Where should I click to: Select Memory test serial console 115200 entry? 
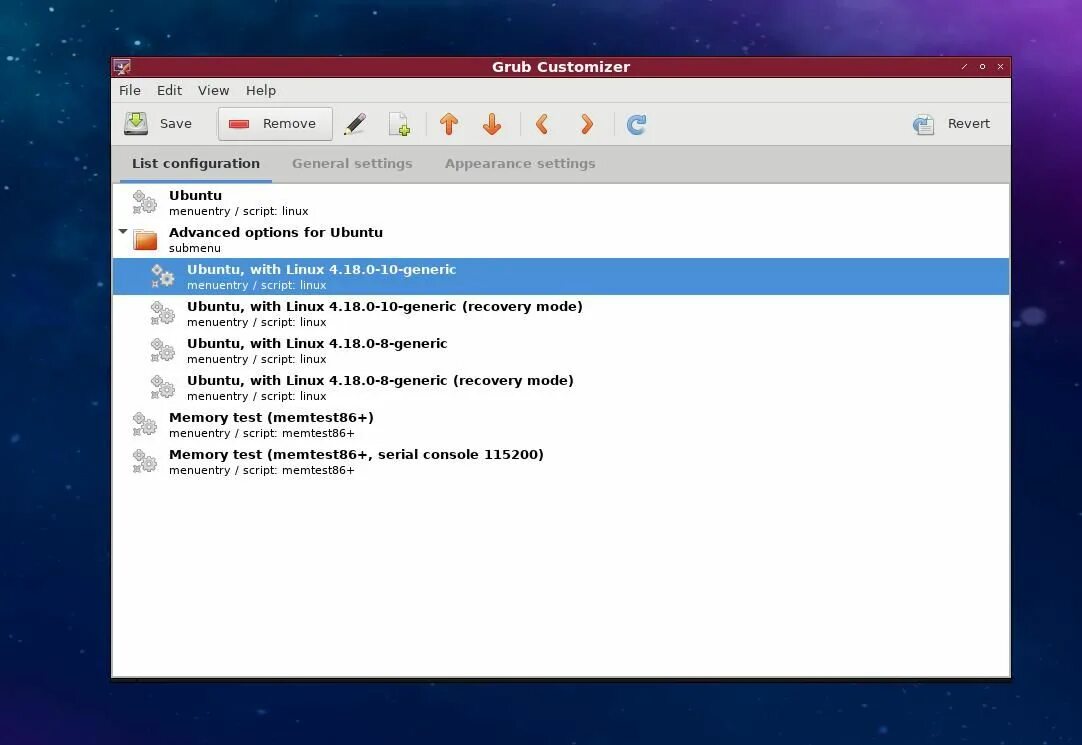point(560,461)
